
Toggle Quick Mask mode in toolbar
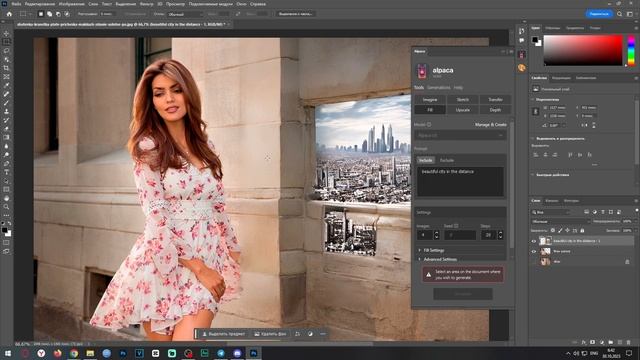point(6,242)
